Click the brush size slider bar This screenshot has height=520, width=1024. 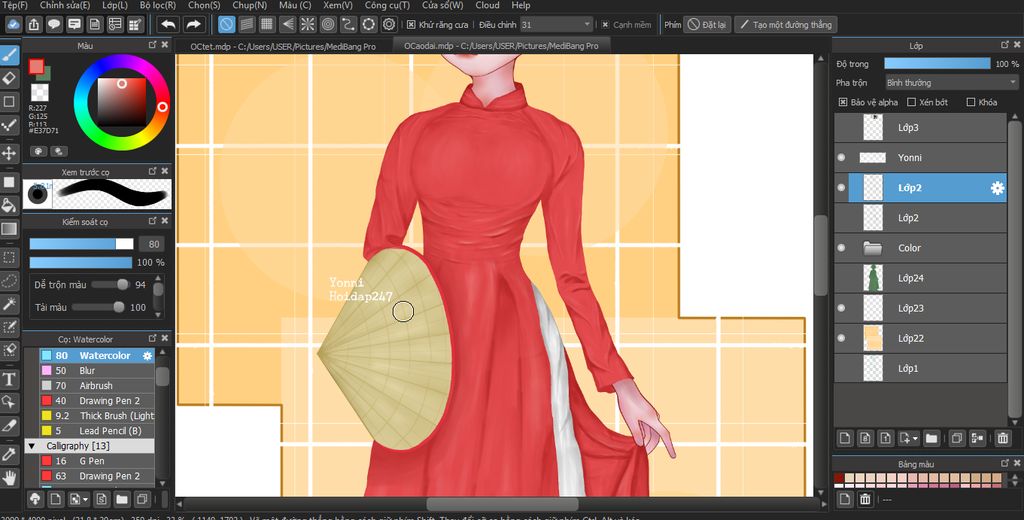81,244
